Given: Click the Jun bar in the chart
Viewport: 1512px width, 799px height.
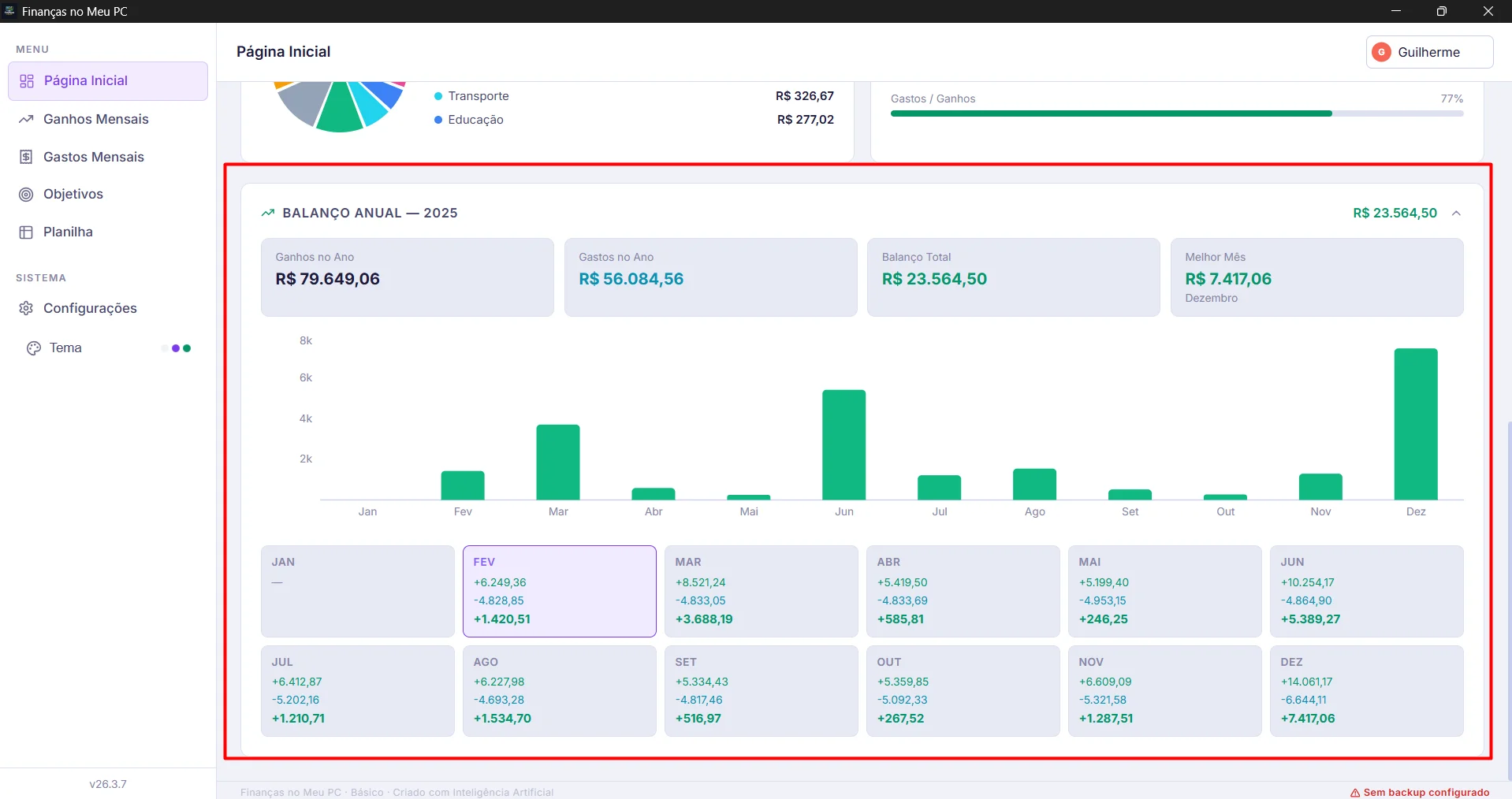Looking at the screenshot, I should (844, 444).
